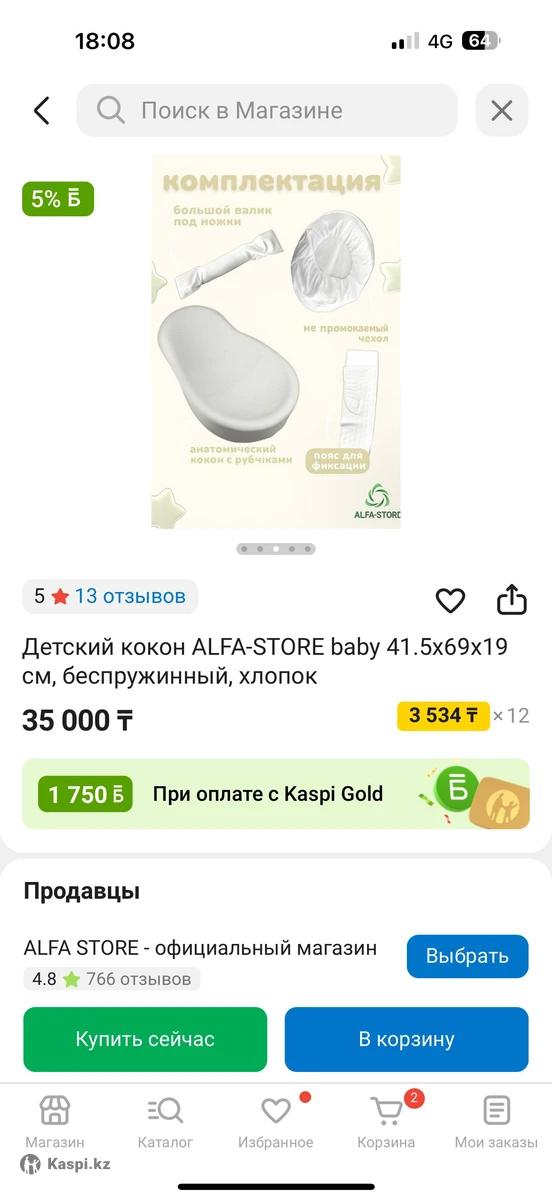552x1200 pixels.
Task: Select seller with Выбрать button
Action: 467,956
